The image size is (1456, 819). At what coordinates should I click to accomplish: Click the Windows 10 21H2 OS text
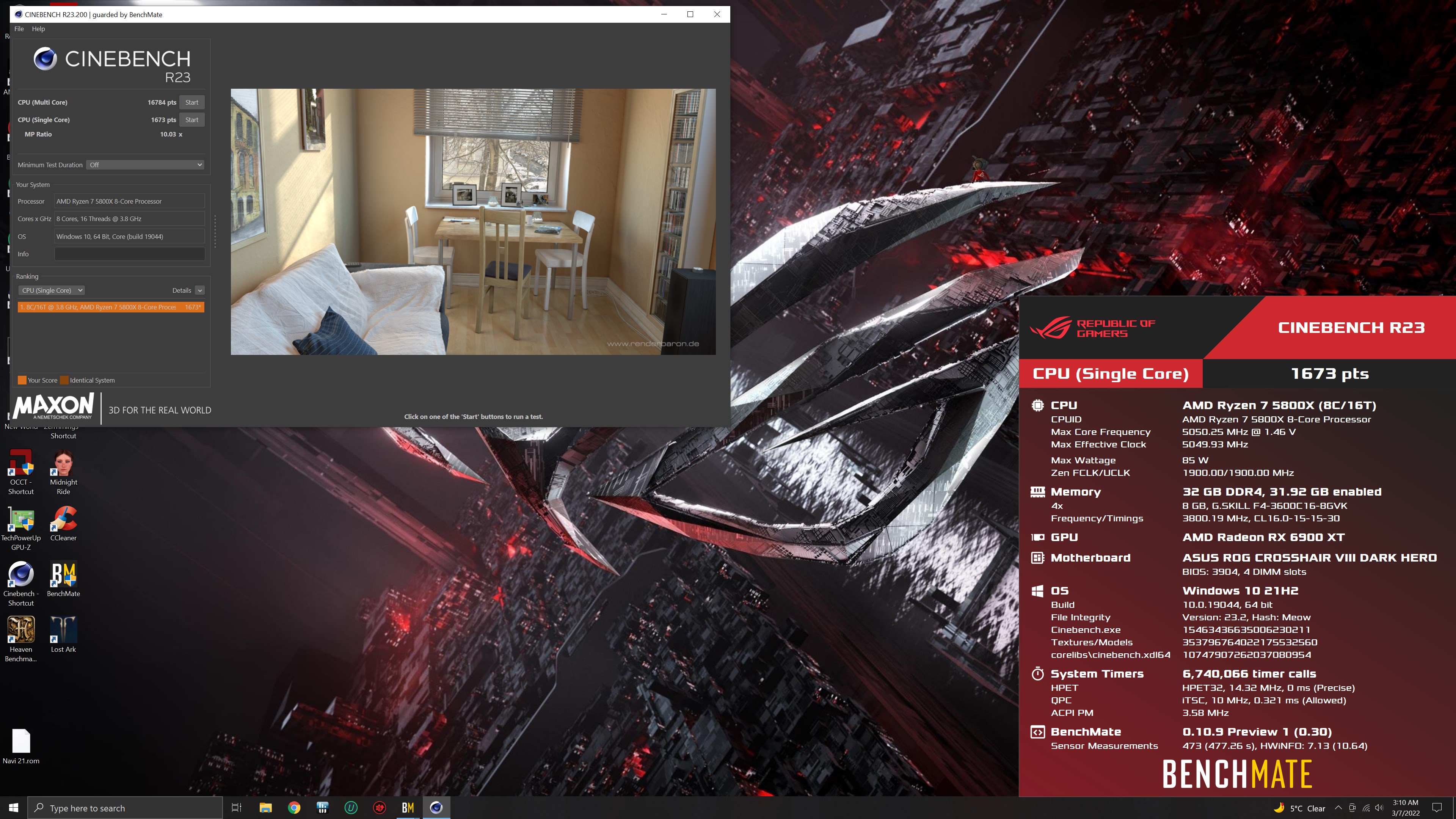click(x=1240, y=591)
